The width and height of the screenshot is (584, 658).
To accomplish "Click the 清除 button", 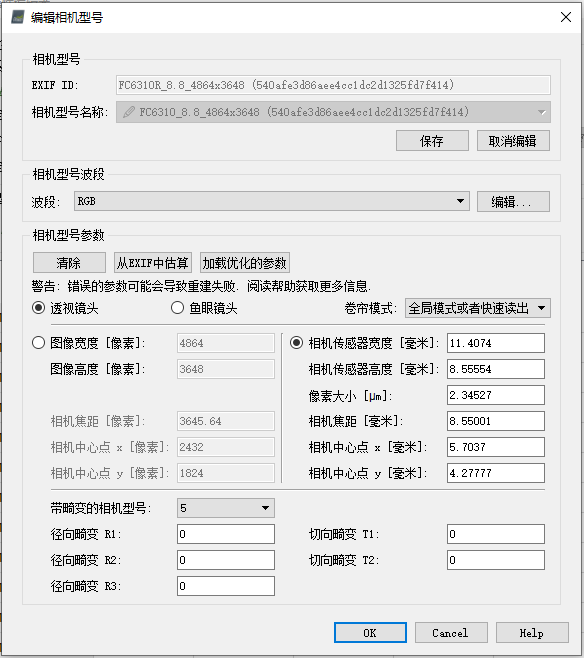I will (69, 263).
